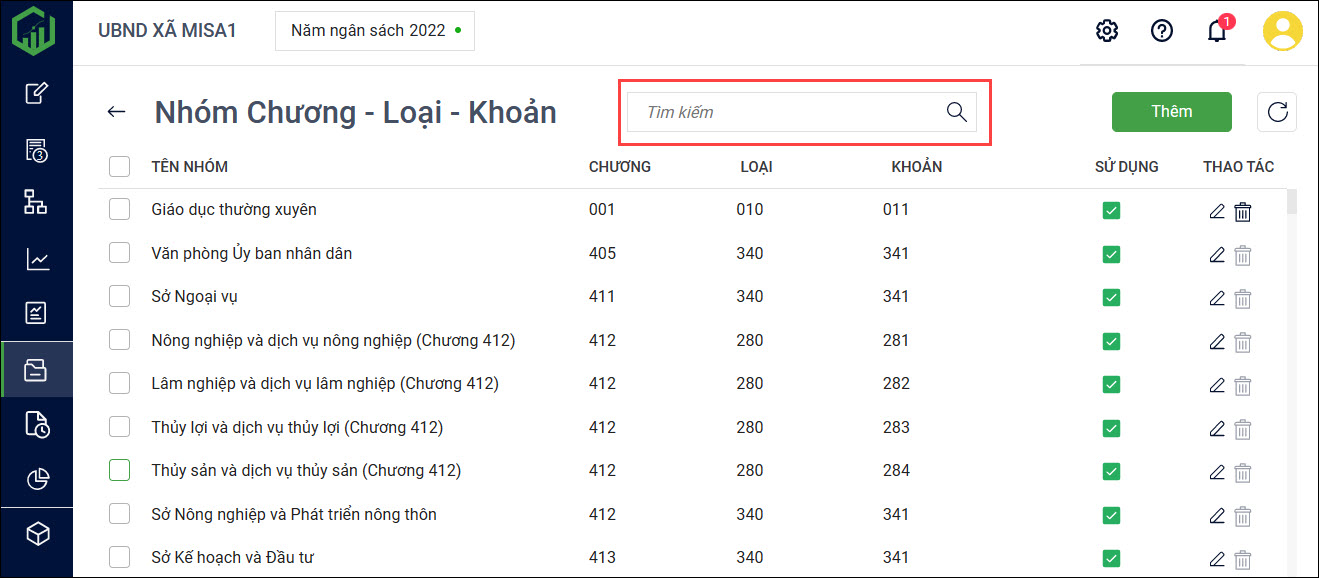1319x578 pixels.
Task: Edit the Sở Ngoại vụ row
Action: (x=1217, y=298)
